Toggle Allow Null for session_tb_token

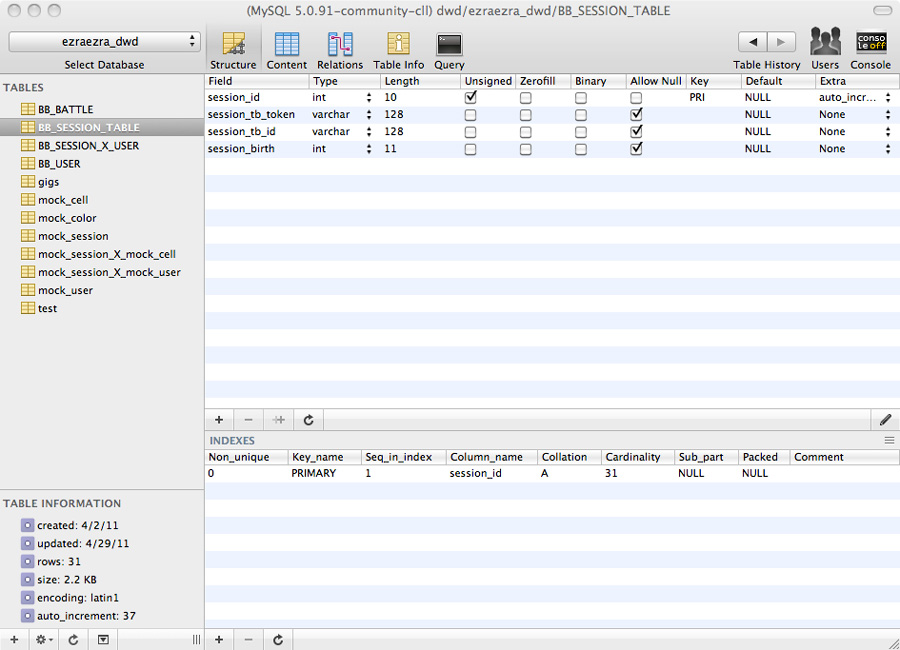[636, 115]
